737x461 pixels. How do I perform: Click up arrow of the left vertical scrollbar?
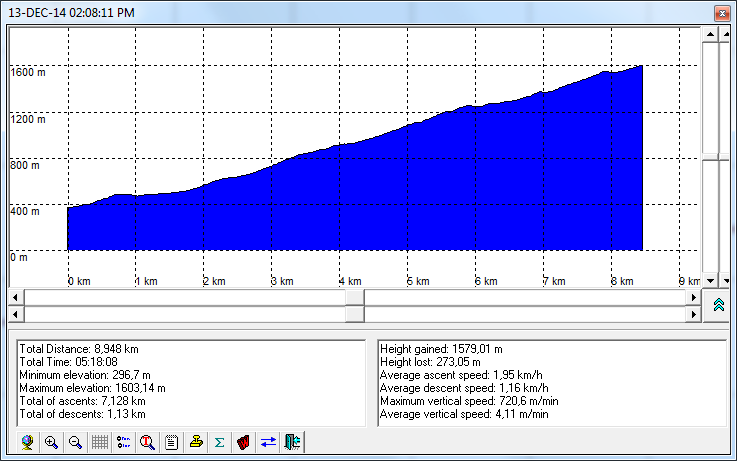pyautogui.click(x=710, y=35)
